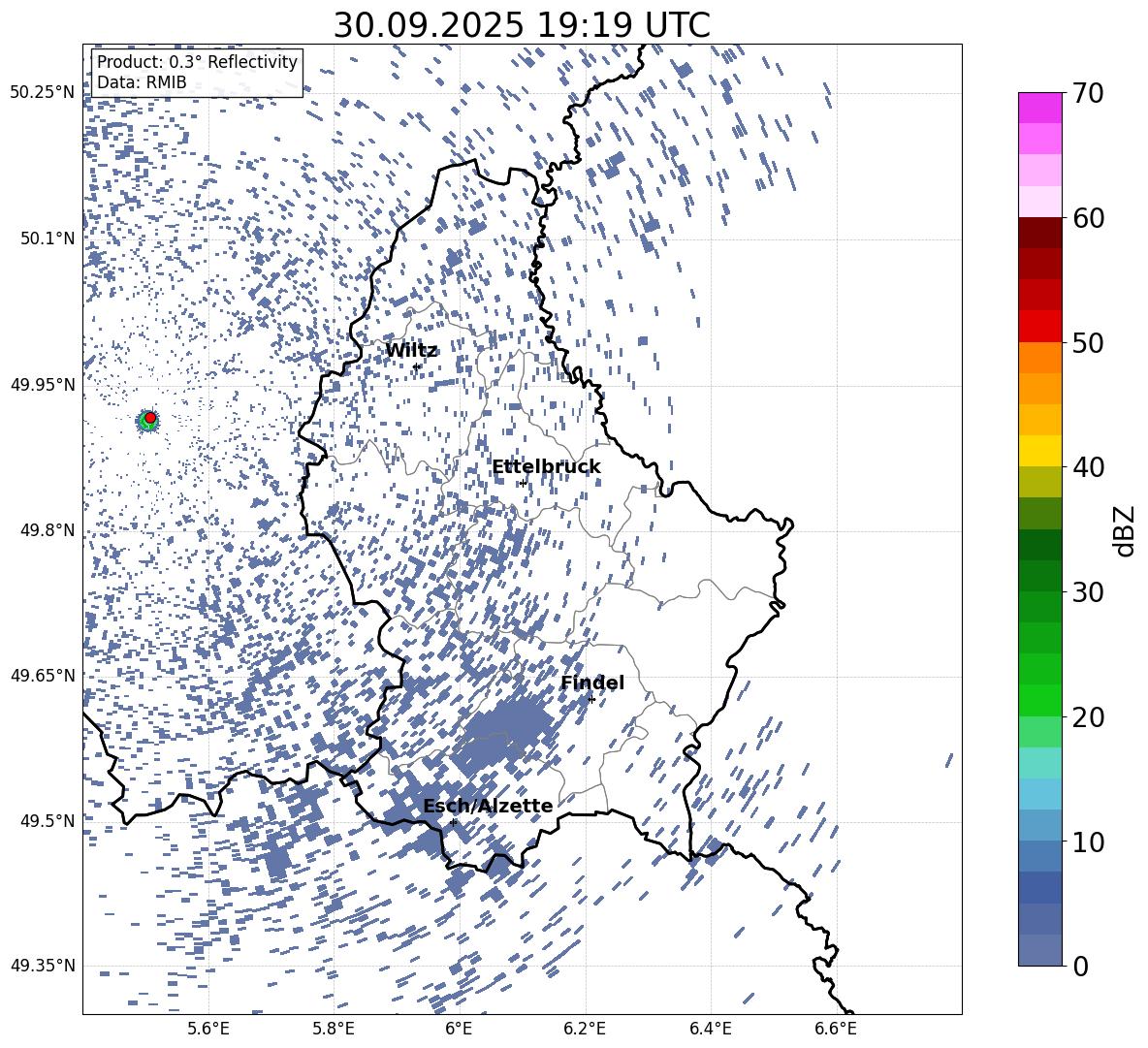Click the Findel label text
The width and height of the screenshot is (1148, 1048).
click(592, 683)
